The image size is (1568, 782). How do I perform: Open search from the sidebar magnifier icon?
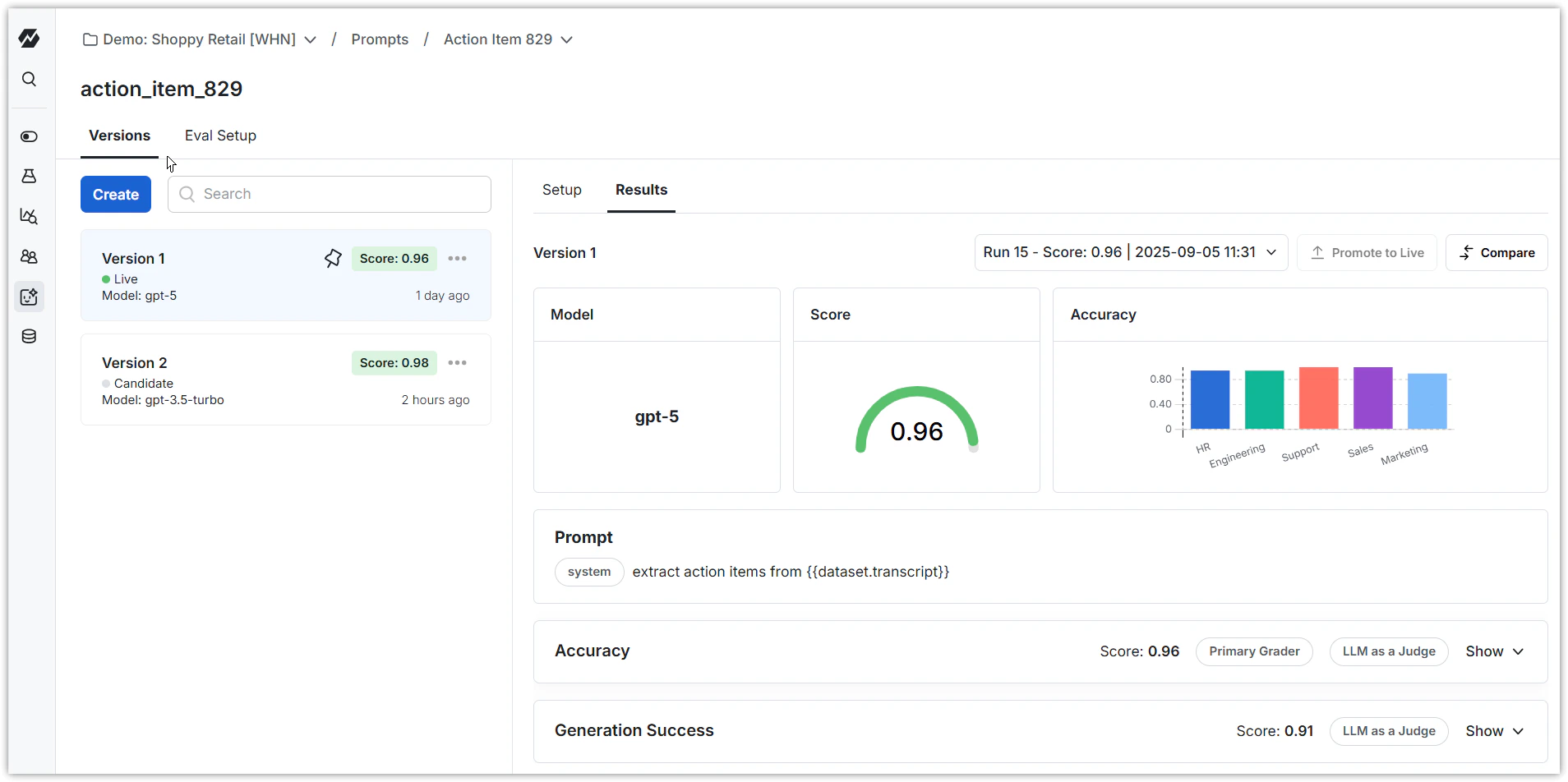point(29,79)
